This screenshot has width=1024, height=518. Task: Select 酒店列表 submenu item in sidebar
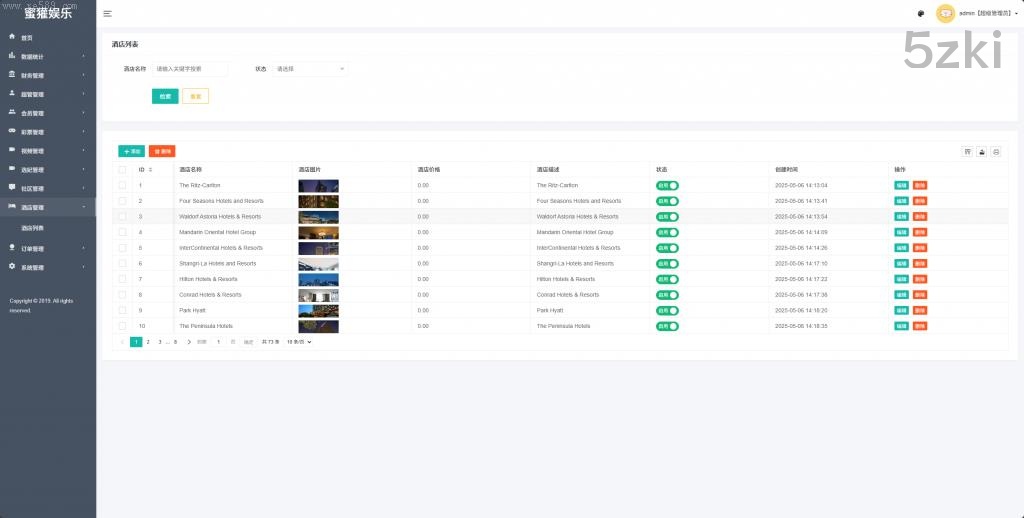[x=33, y=228]
